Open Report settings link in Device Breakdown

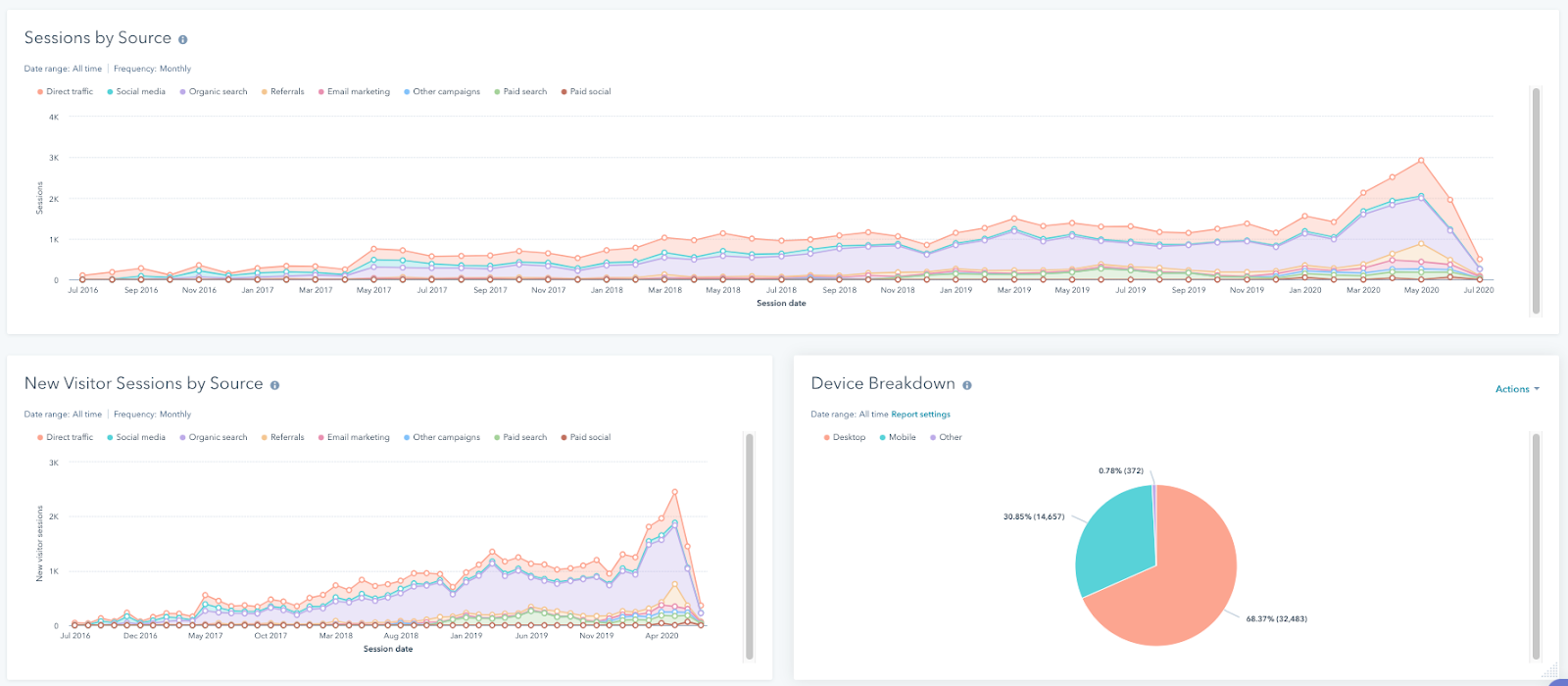tap(920, 415)
